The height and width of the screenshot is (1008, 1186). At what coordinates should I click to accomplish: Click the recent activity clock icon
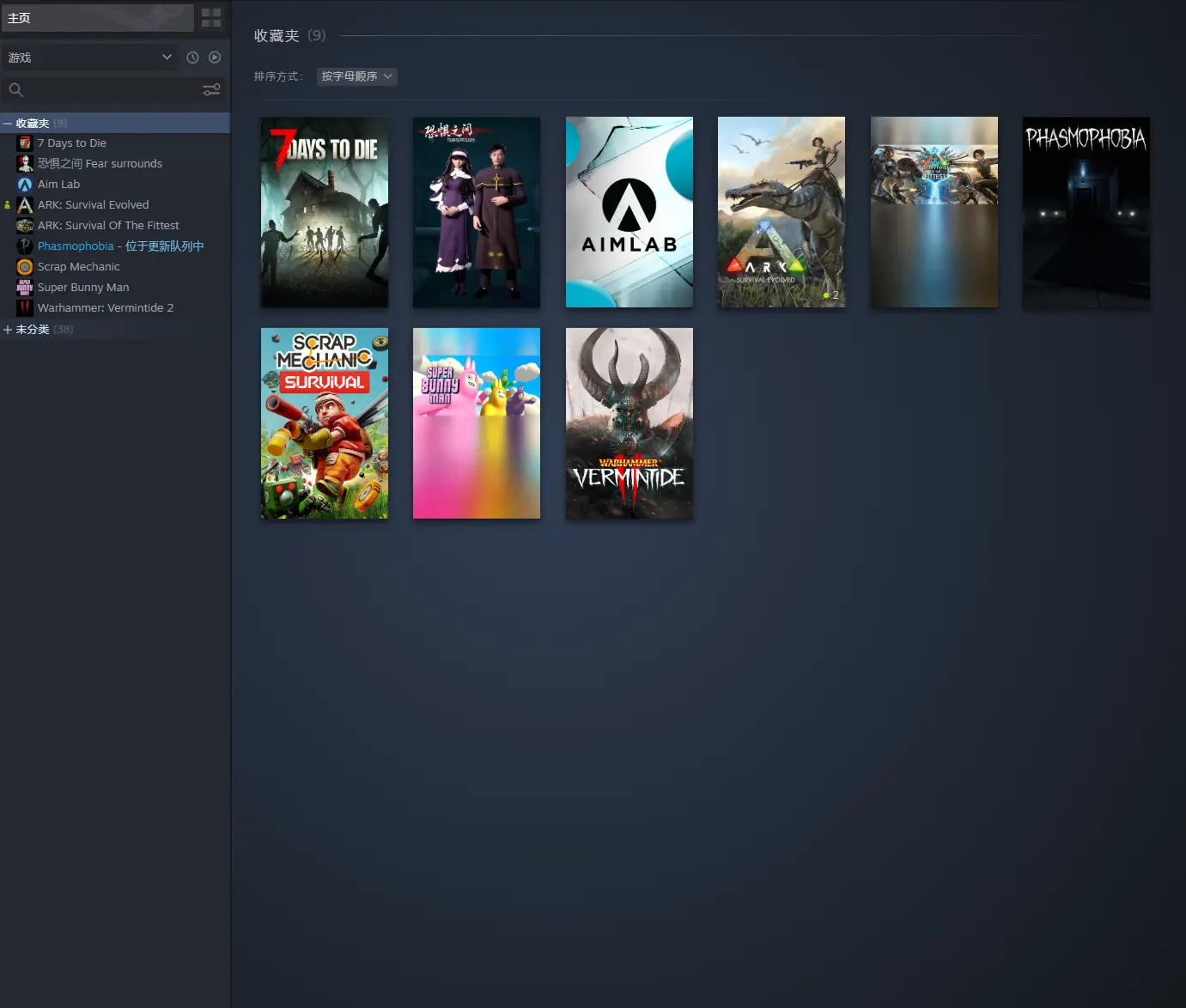[x=192, y=58]
